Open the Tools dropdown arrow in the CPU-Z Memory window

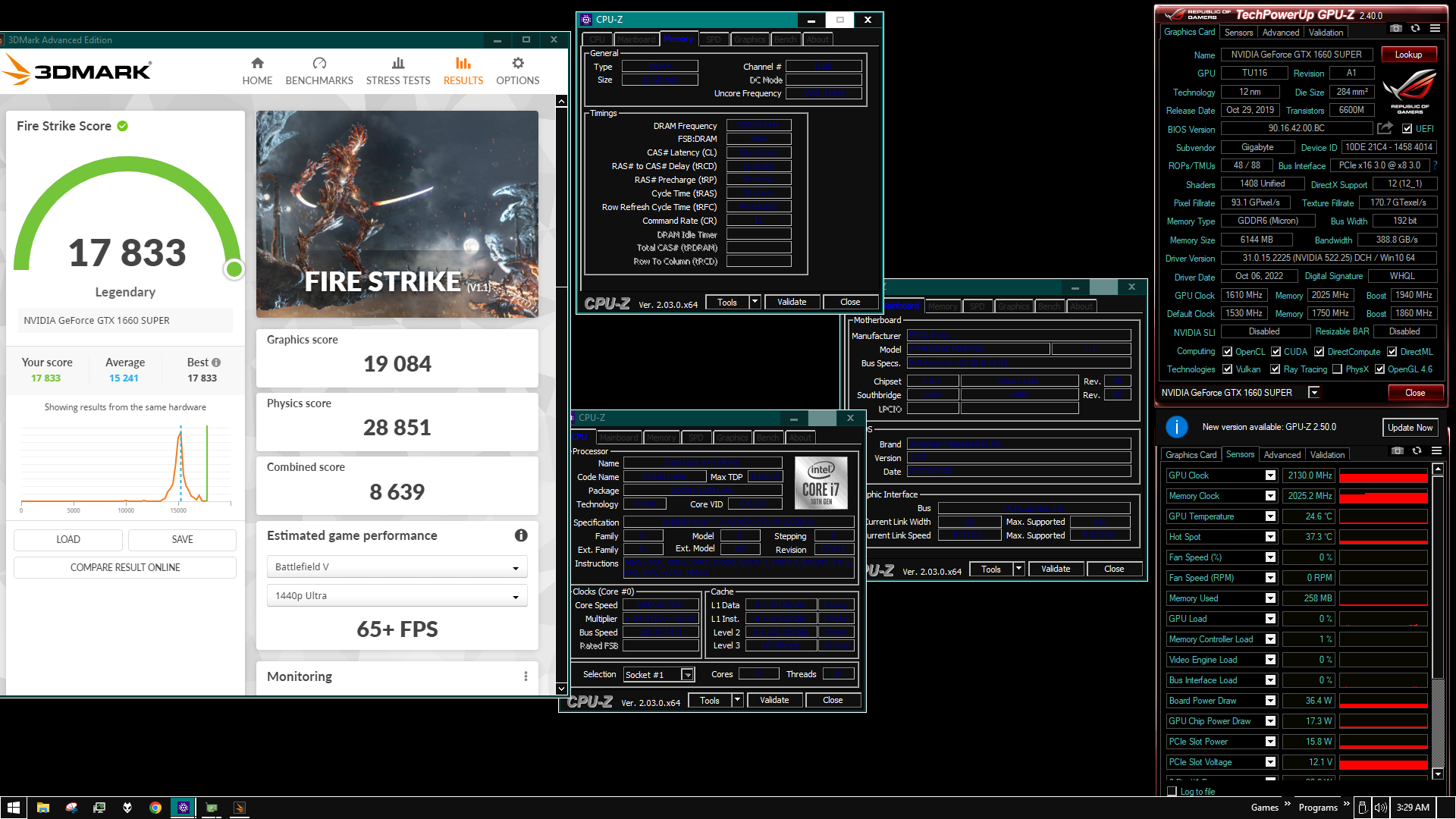(x=755, y=302)
